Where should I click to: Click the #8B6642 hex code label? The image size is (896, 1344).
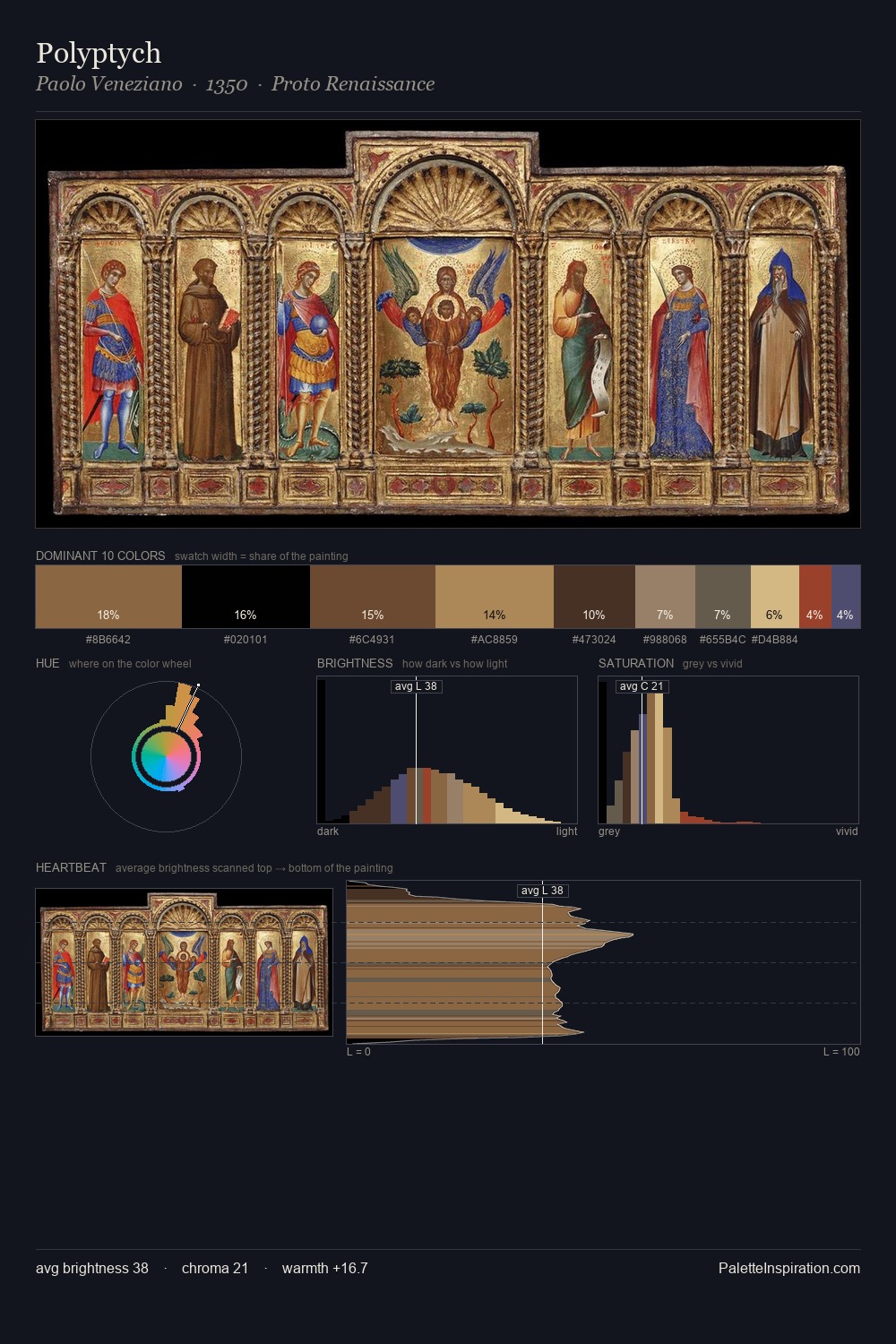click(x=108, y=640)
